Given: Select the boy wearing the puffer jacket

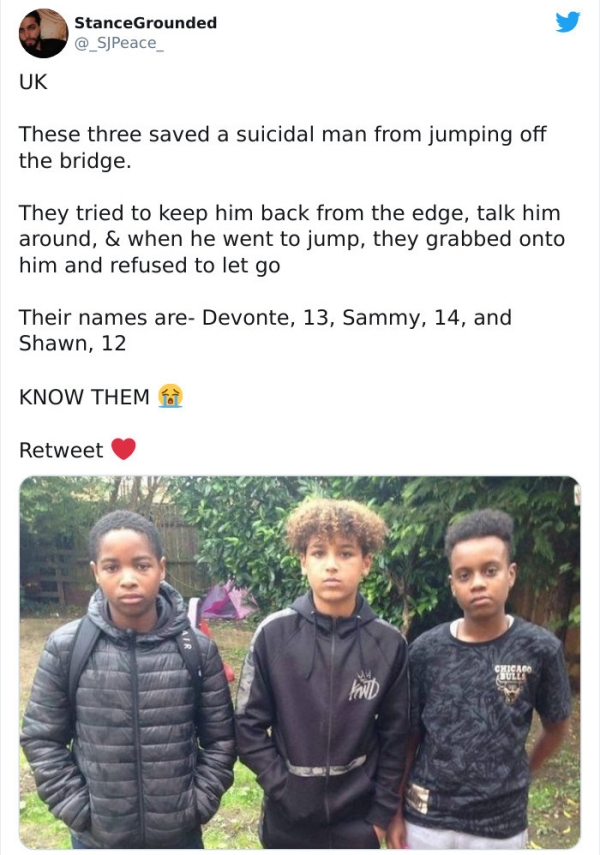Looking at the screenshot, I should tap(129, 682).
